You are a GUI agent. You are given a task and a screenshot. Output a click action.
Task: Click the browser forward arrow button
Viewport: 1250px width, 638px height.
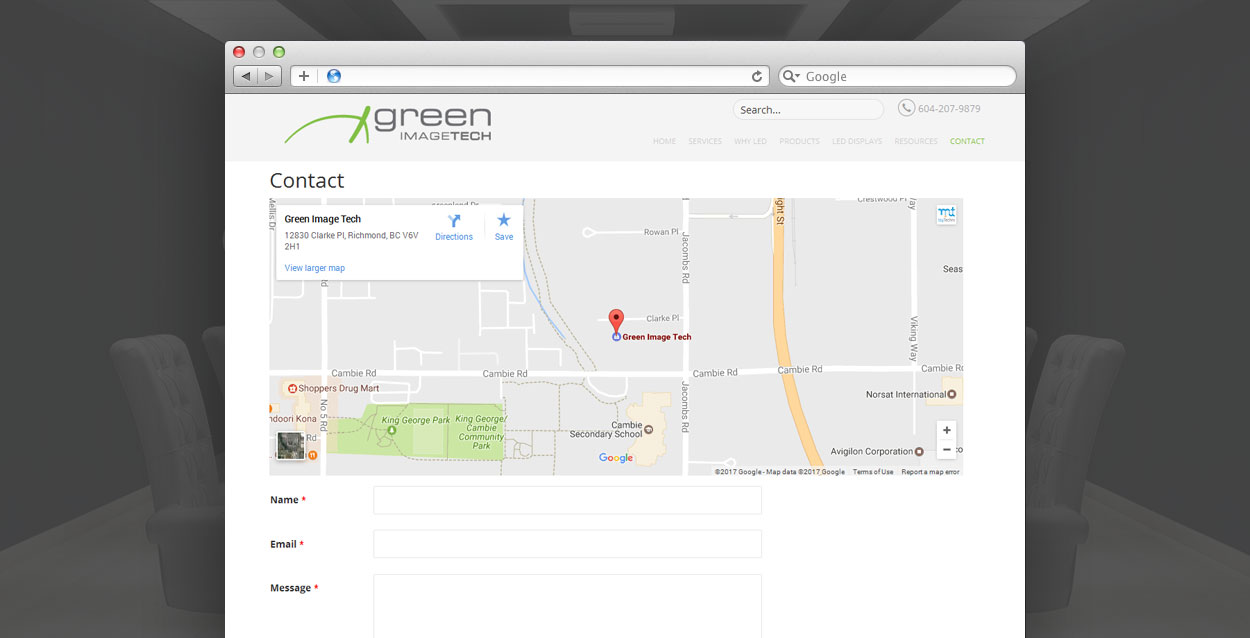click(x=269, y=76)
